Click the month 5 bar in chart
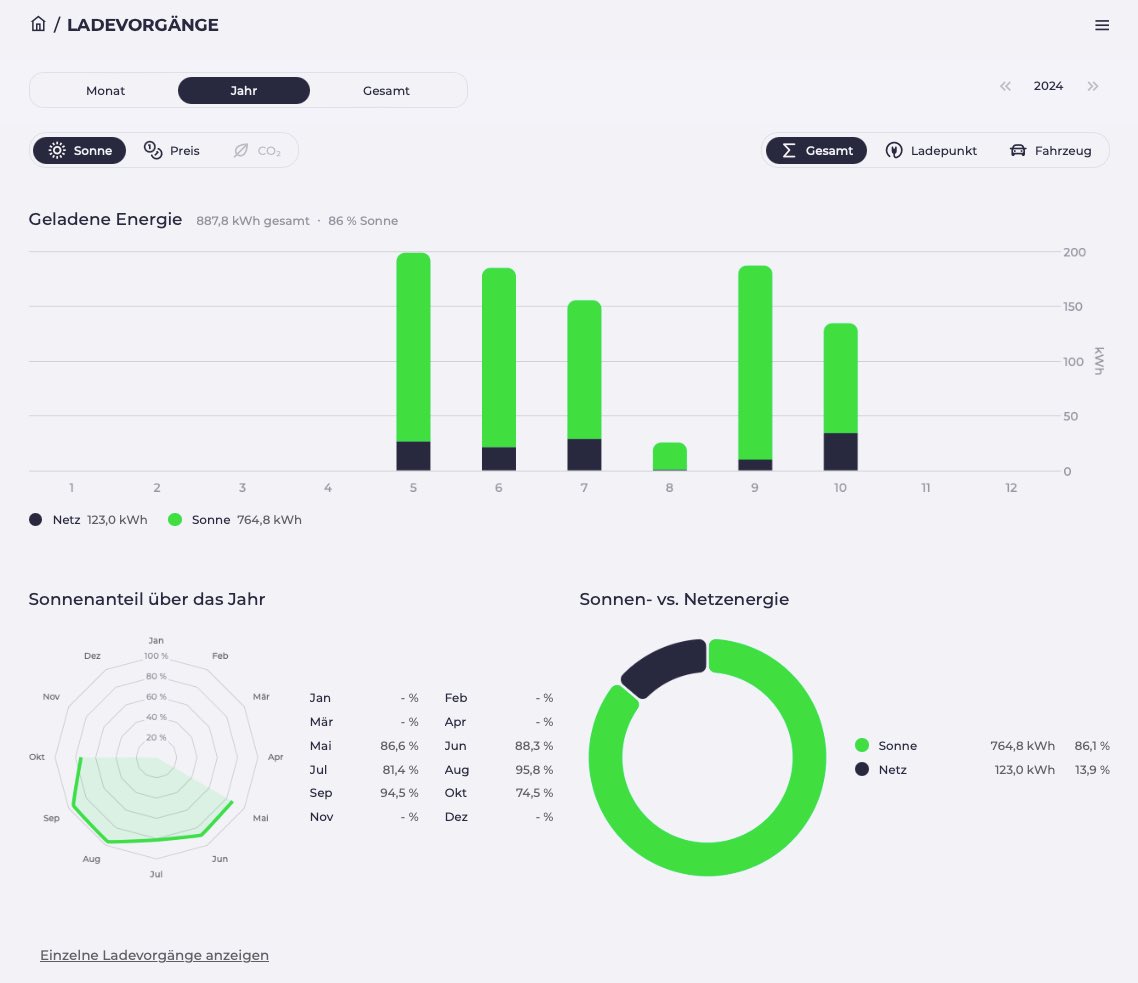 pos(414,362)
